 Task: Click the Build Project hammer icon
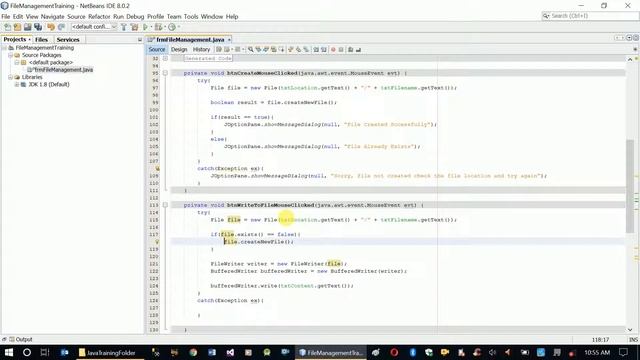point(124,27)
